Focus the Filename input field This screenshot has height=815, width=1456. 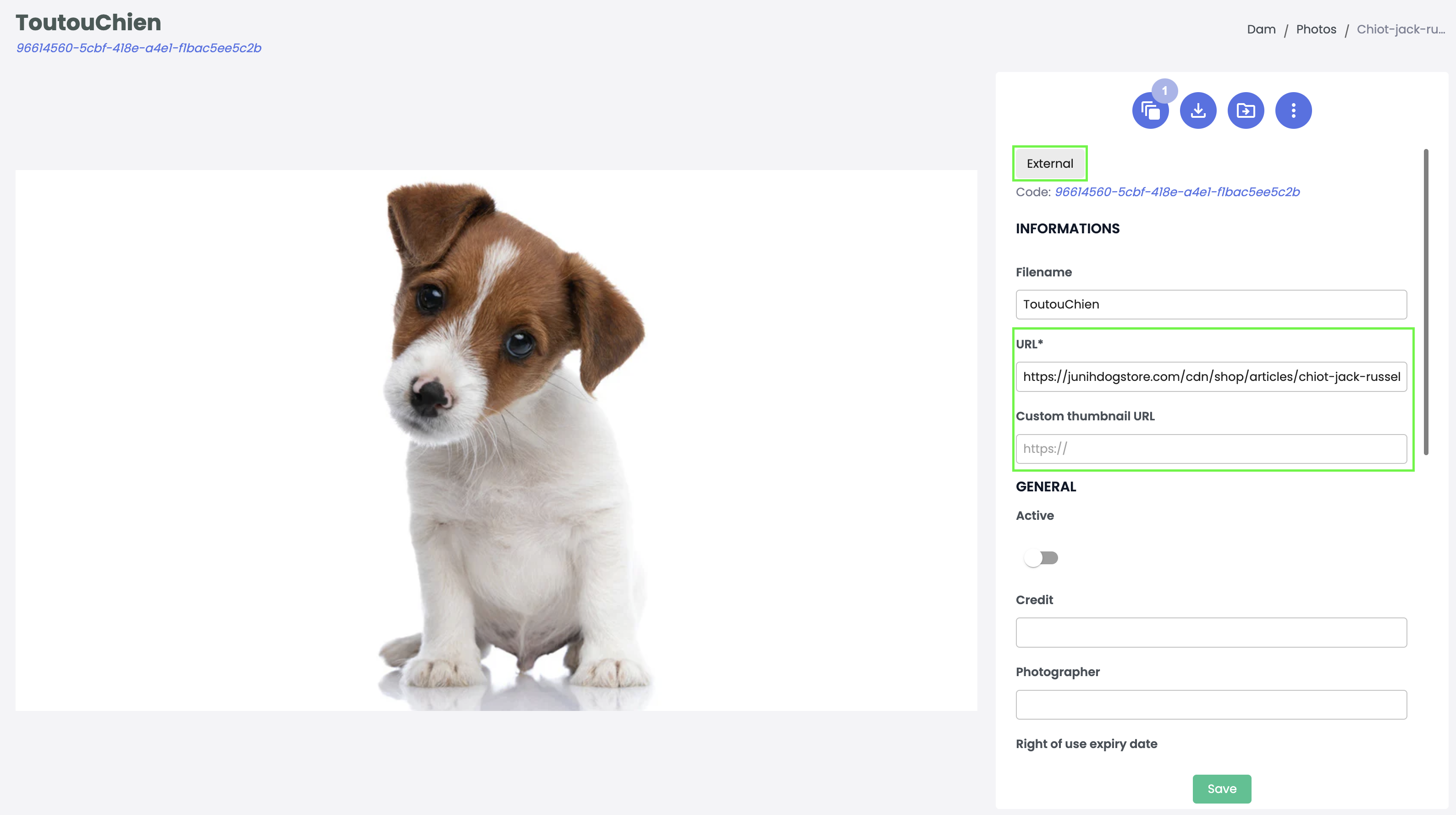[1210, 305]
